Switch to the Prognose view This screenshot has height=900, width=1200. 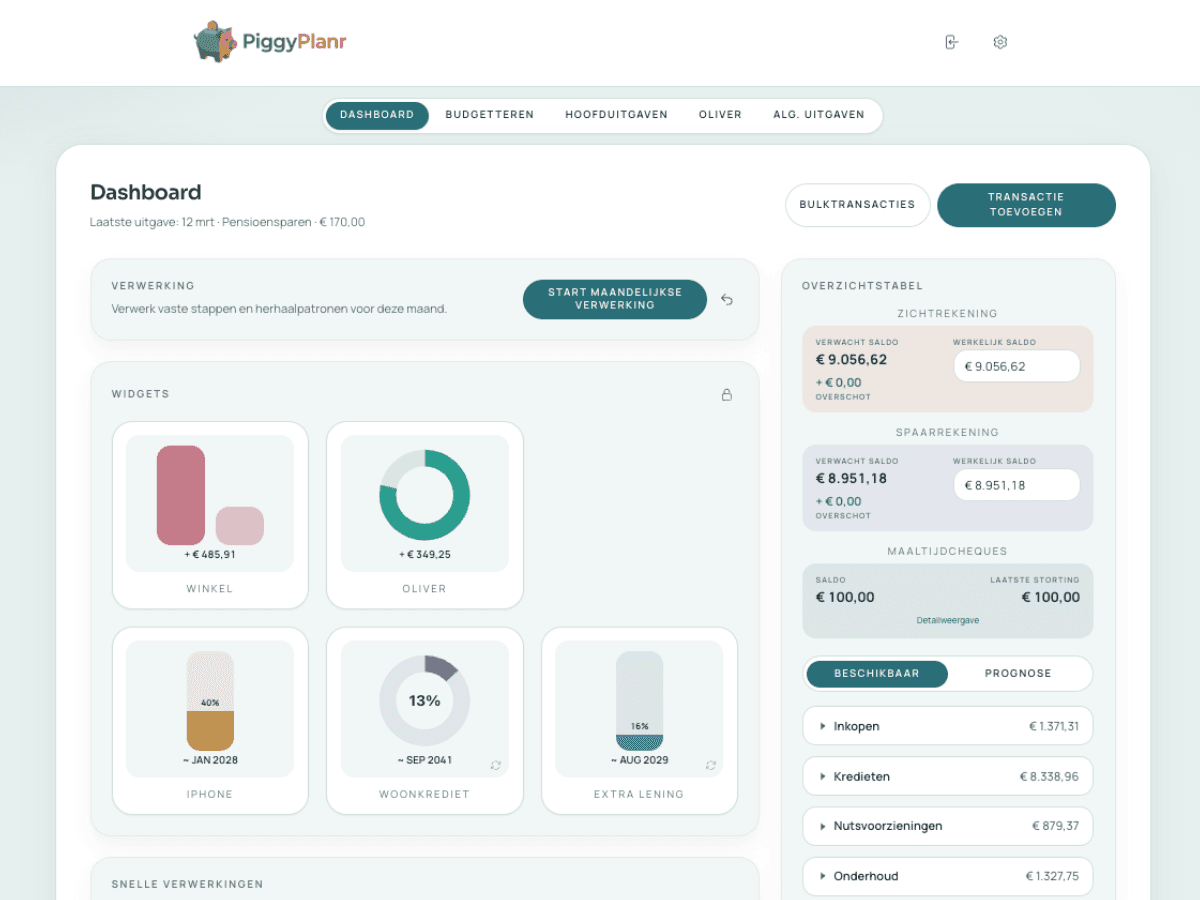(1019, 673)
